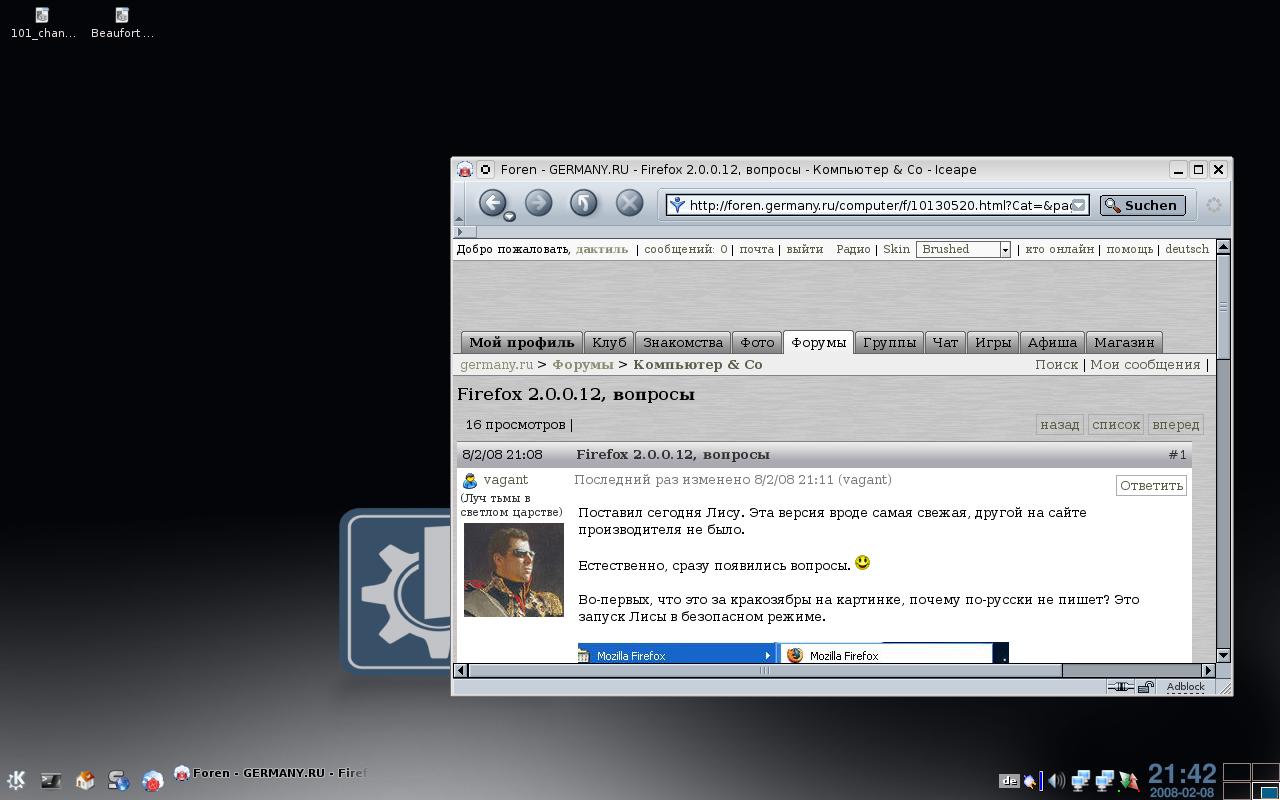Open the Чат tab
Image resolution: width=1280 pixels, height=800 pixels.
click(x=945, y=342)
